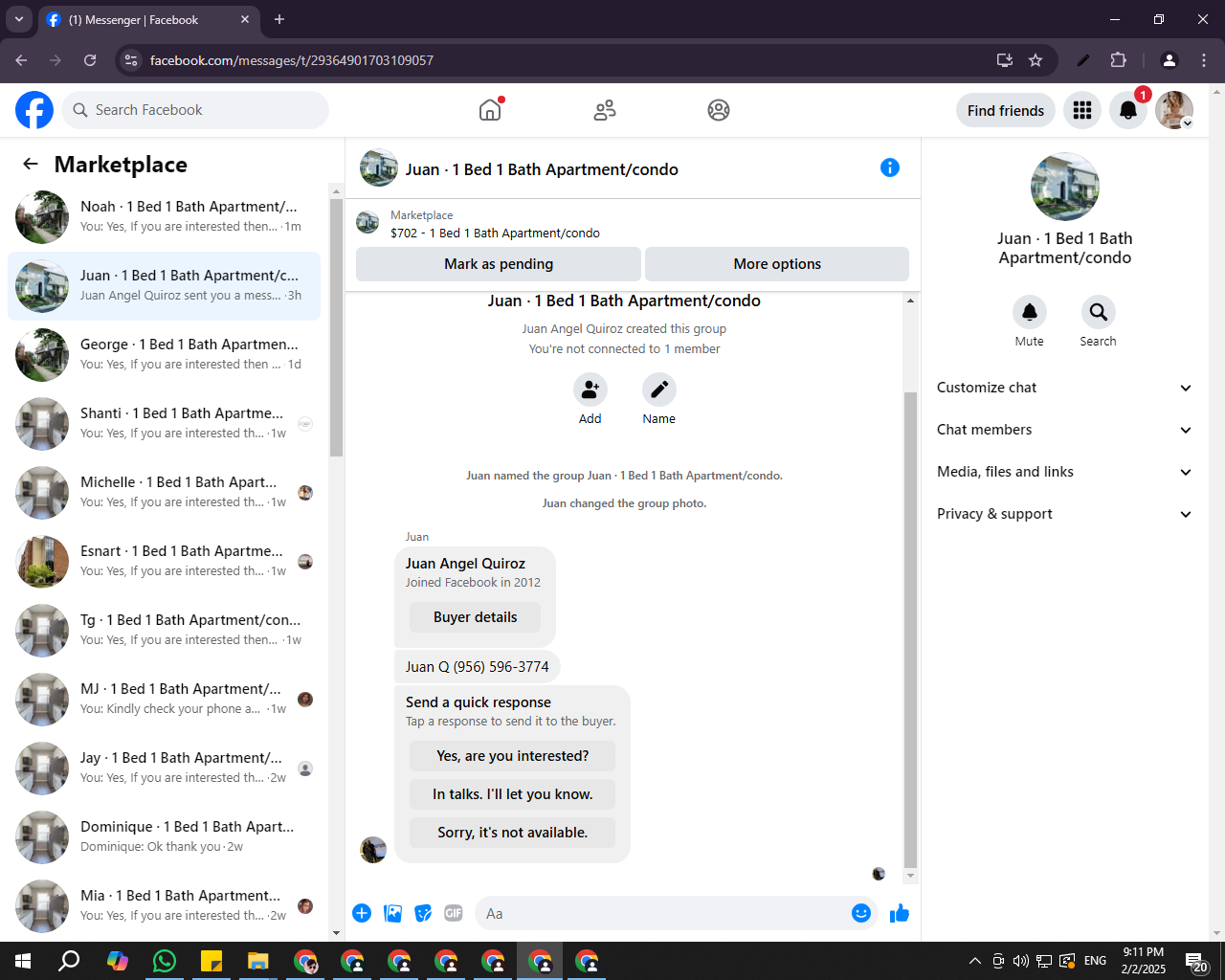The image size is (1225, 980).
Task: Attach a photo with the image icon
Action: click(392, 913)
